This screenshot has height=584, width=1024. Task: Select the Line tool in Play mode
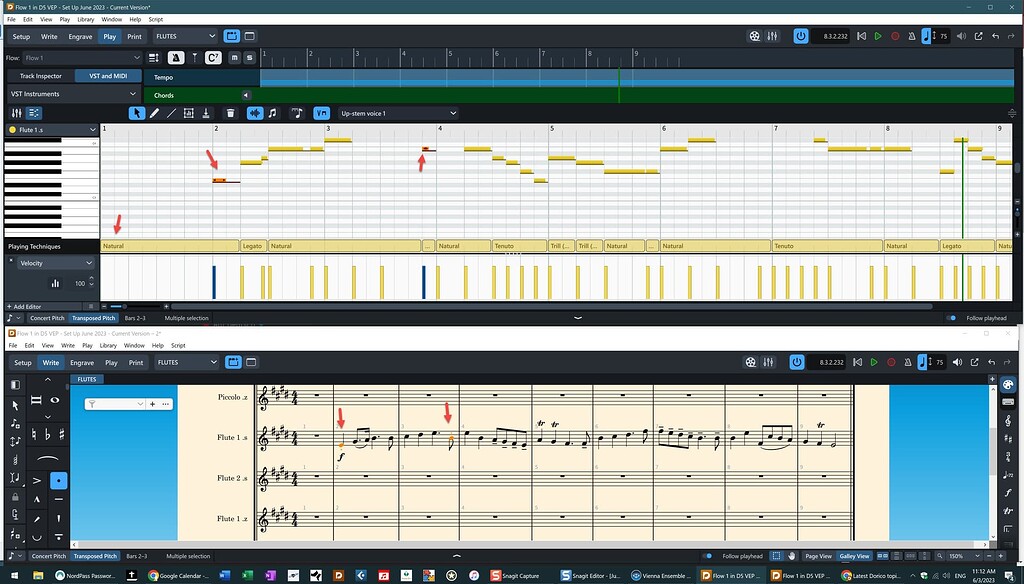coord(170,113)
